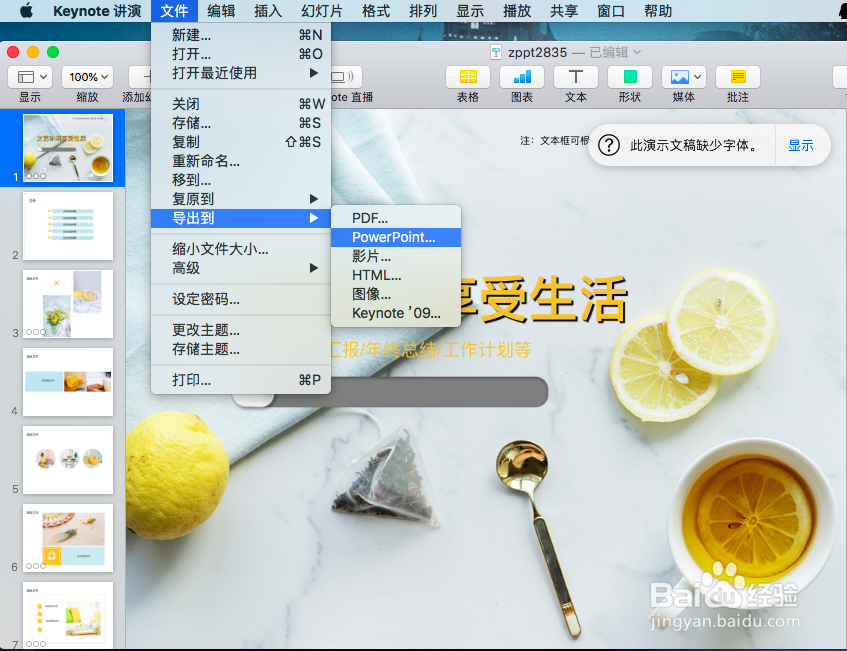Open the 显示 view options icon
The height and width of the screenshot is (651, 847).
tap(30, 77)
